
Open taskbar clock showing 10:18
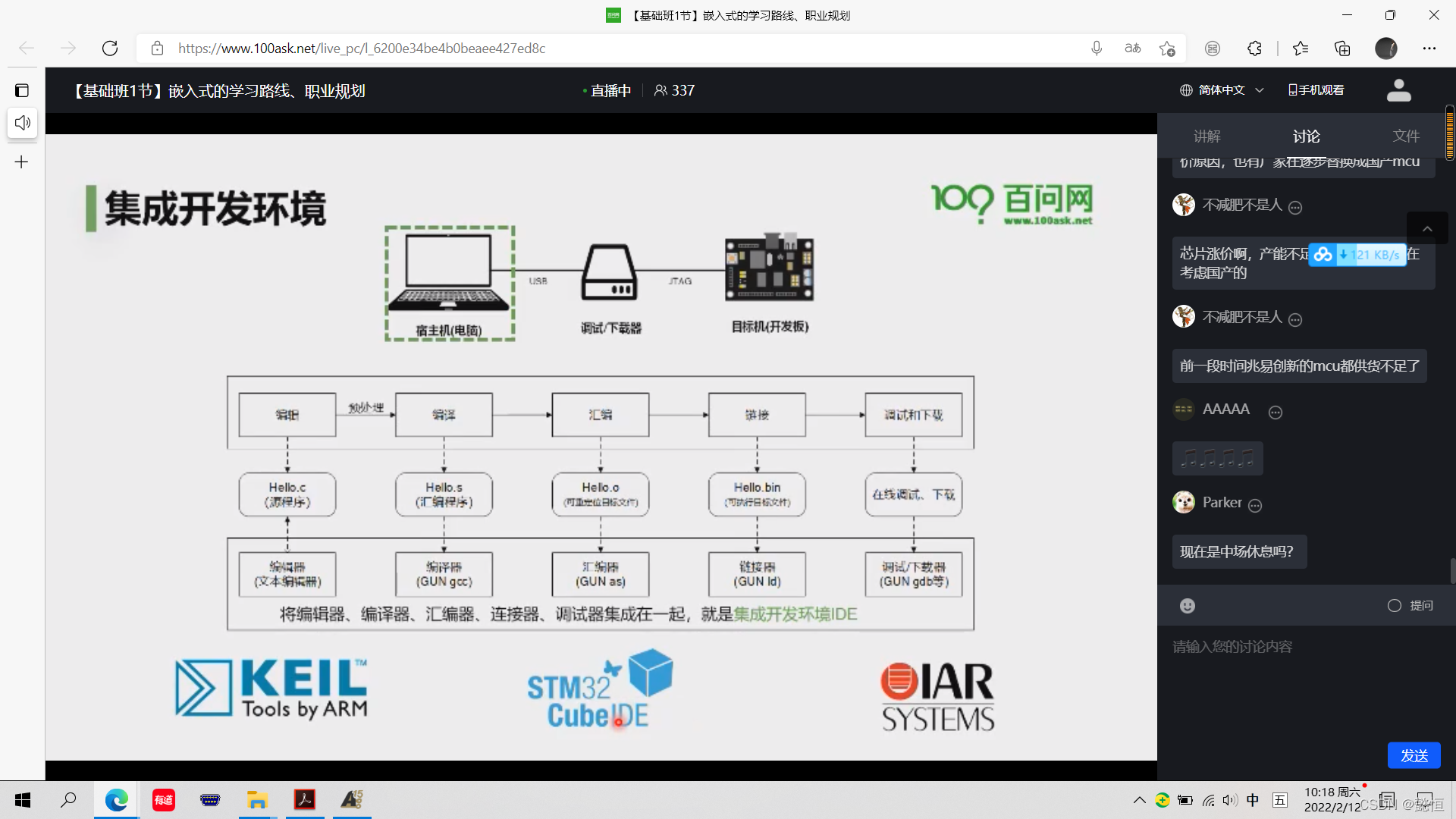(x=1332, y=800)
